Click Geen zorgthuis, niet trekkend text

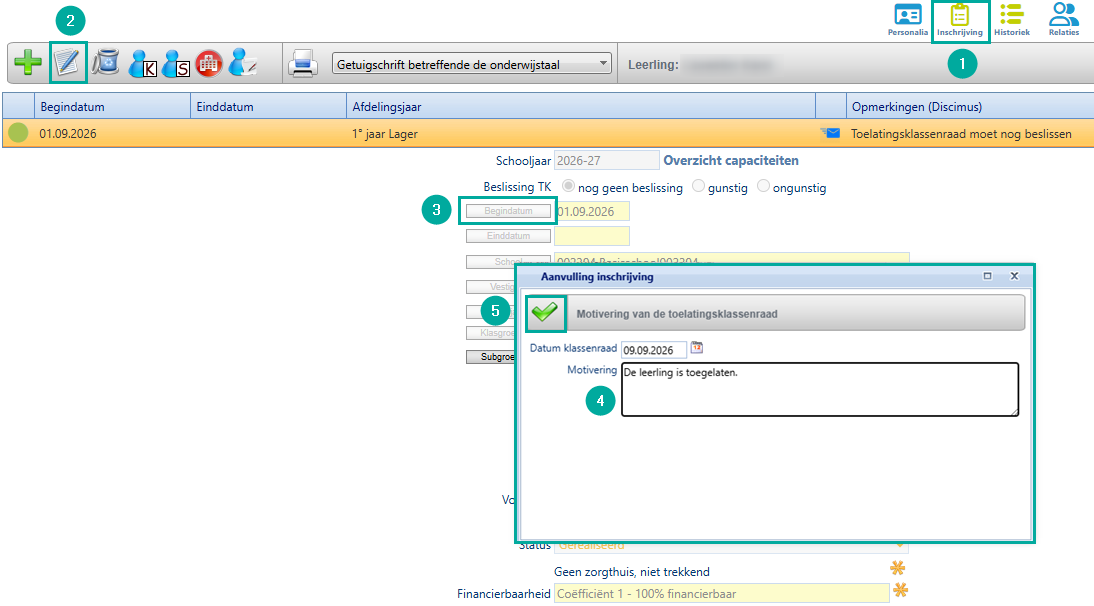click(x=631, y=572)
